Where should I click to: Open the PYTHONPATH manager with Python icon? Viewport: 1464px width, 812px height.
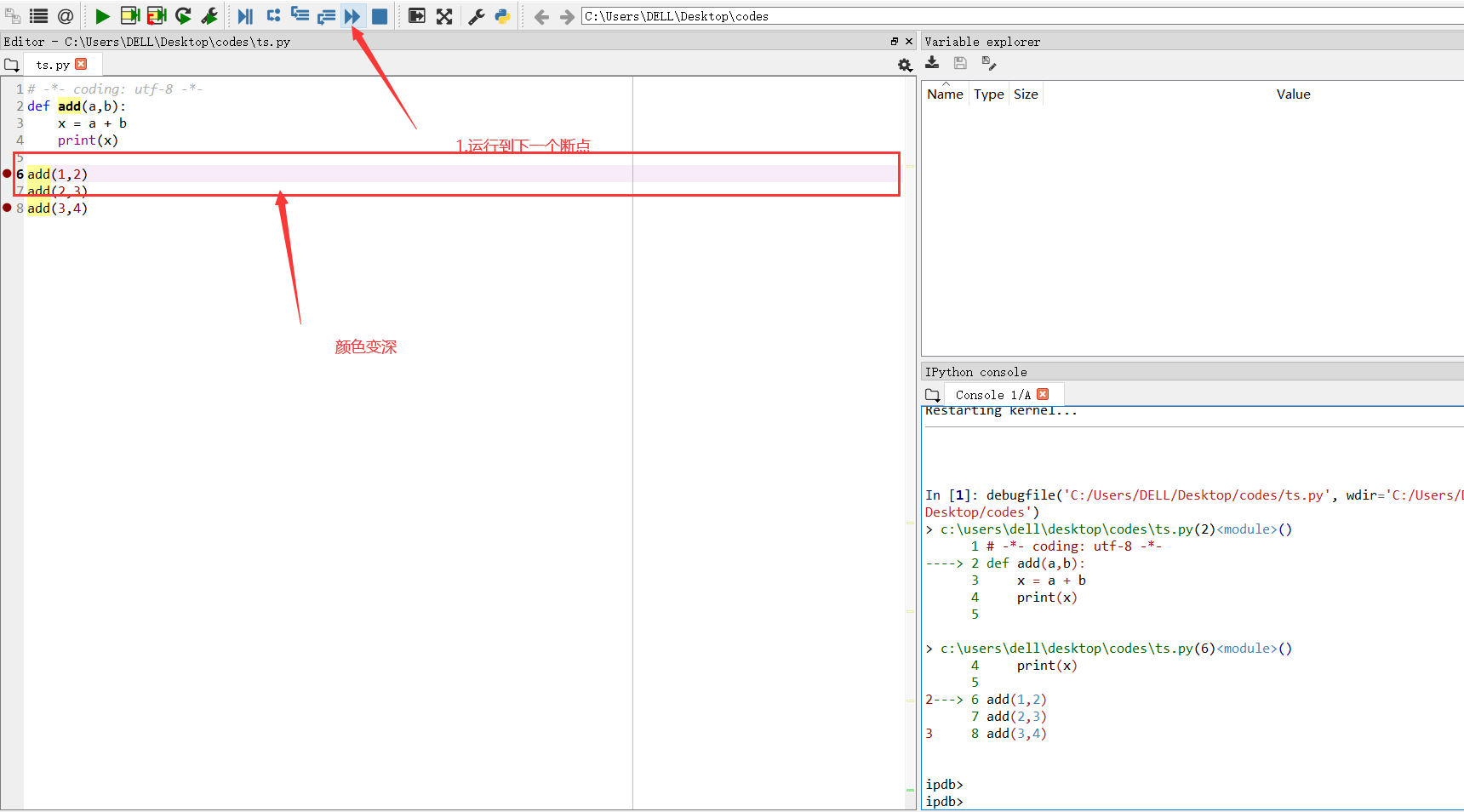coord(502,16)
